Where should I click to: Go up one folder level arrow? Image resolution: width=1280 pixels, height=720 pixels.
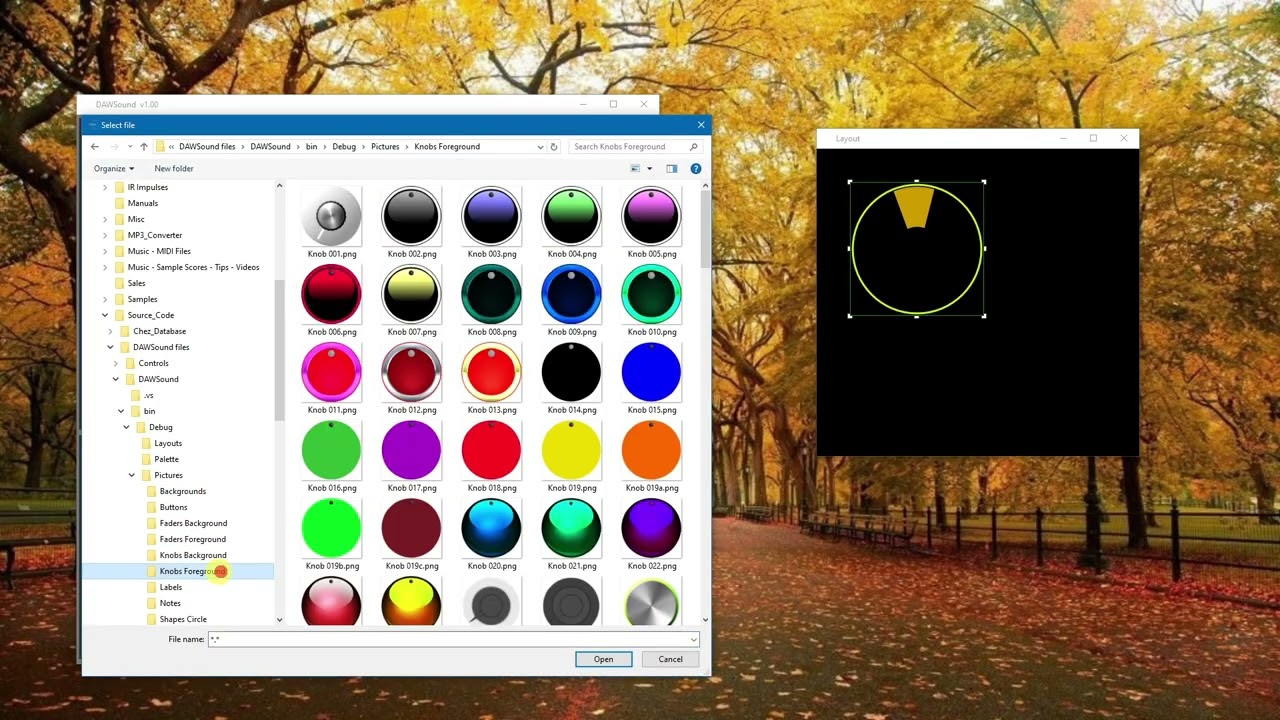pos(144,147)
